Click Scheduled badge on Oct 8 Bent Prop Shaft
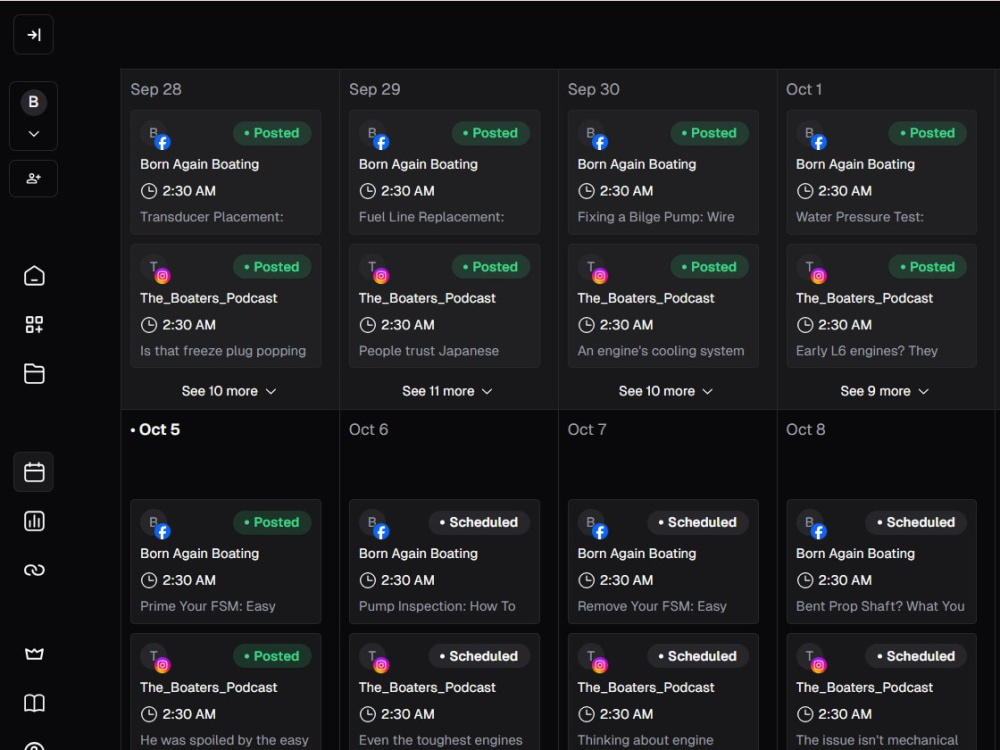 click(x=916, y=522)
